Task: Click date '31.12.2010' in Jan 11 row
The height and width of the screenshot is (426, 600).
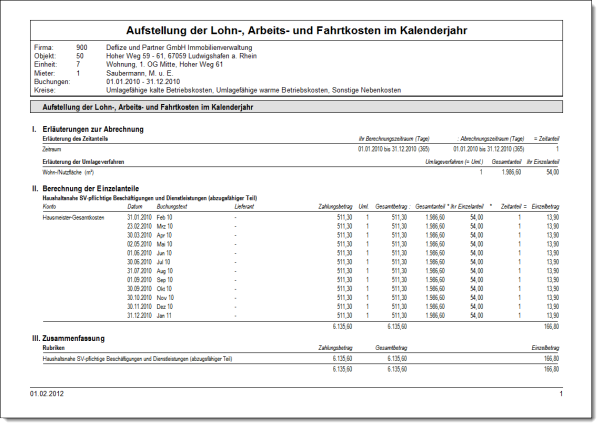Action: point(140,316)
